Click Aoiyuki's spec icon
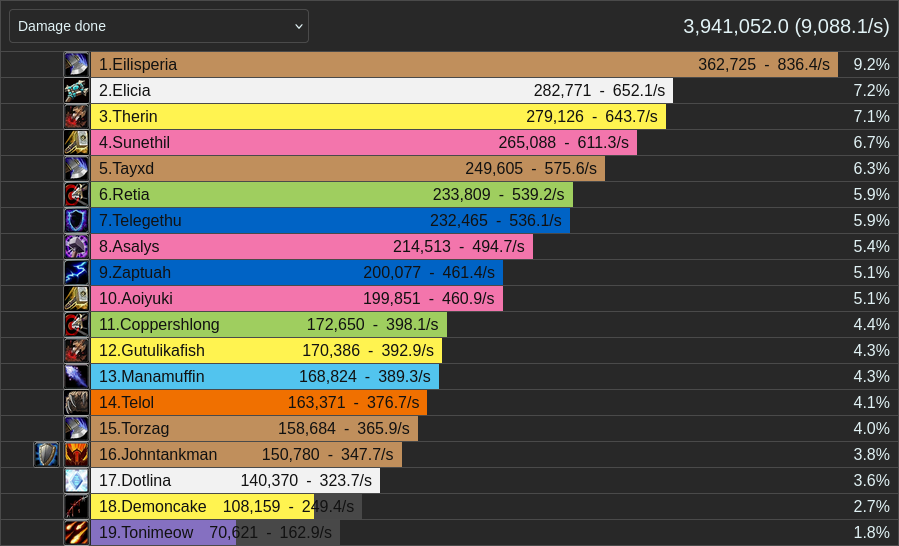Viewport: 899px width, 546px height. [x=76, y=298]
